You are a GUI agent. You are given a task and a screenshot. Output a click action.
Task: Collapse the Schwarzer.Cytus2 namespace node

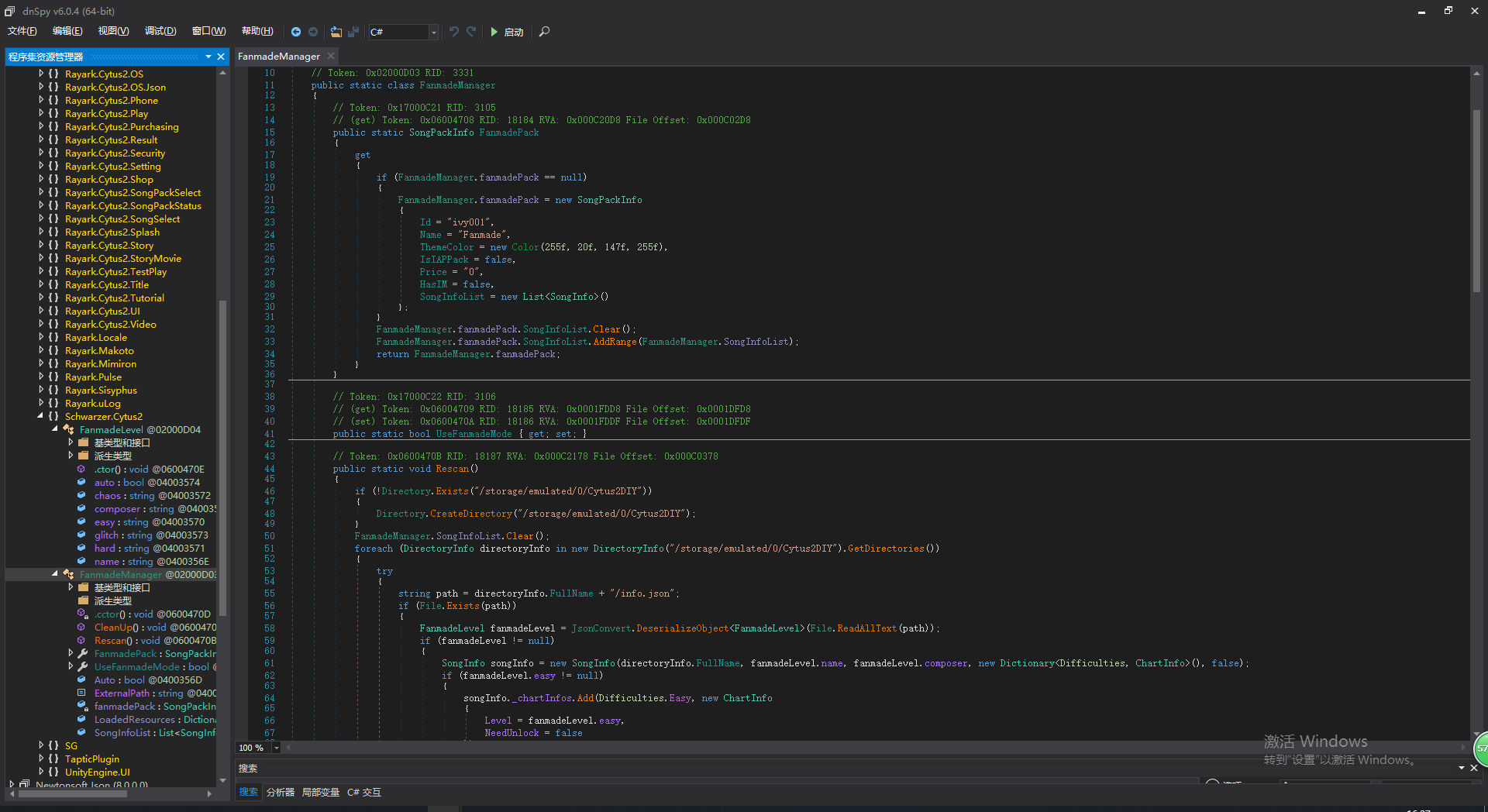[41, 416]
